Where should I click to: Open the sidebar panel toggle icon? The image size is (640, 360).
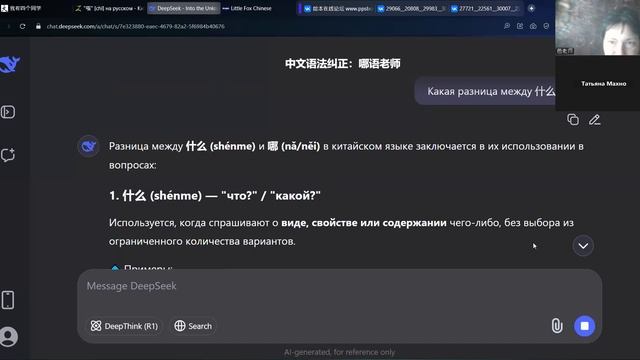coord(8,112)
